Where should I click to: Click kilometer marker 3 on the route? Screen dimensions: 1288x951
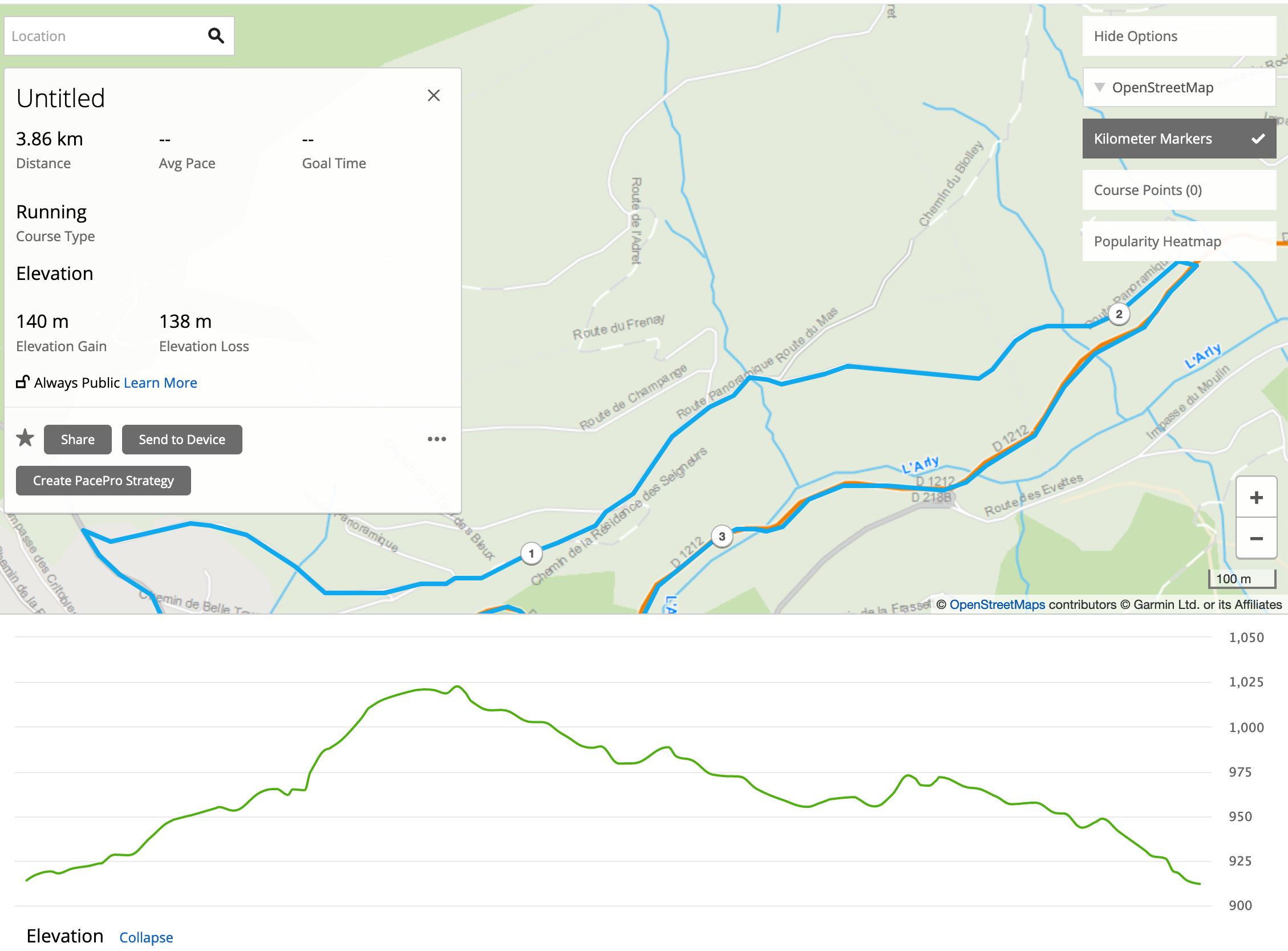pyautogui.click(x=722, y=537)
